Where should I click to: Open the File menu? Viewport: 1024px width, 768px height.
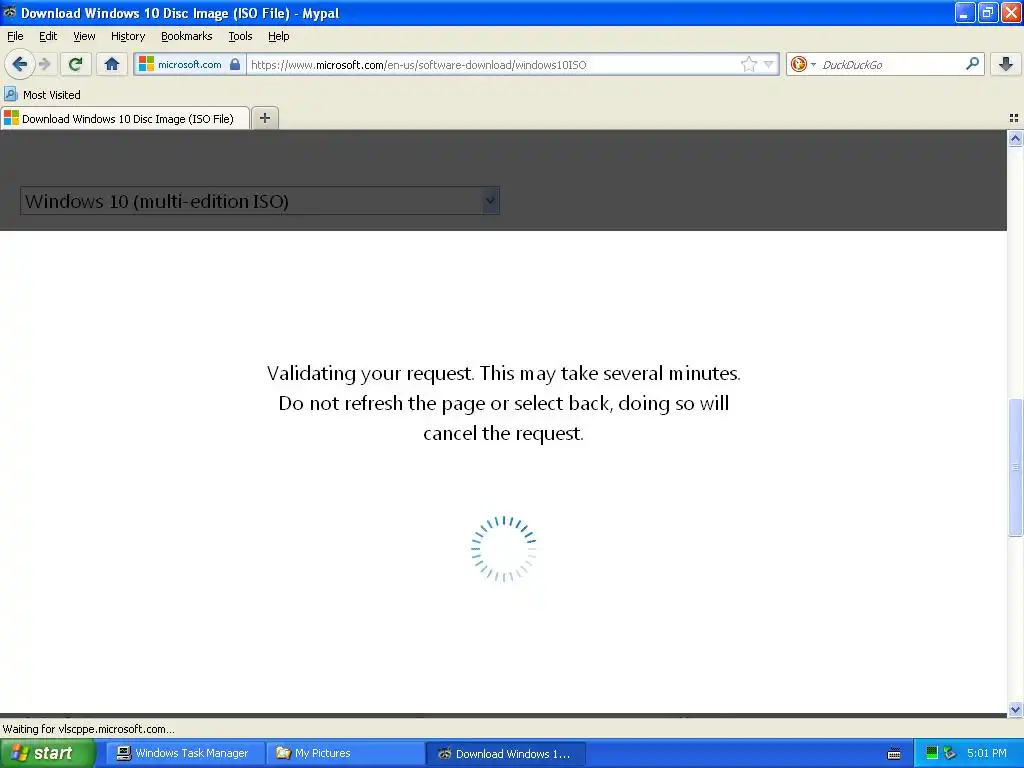15,36
